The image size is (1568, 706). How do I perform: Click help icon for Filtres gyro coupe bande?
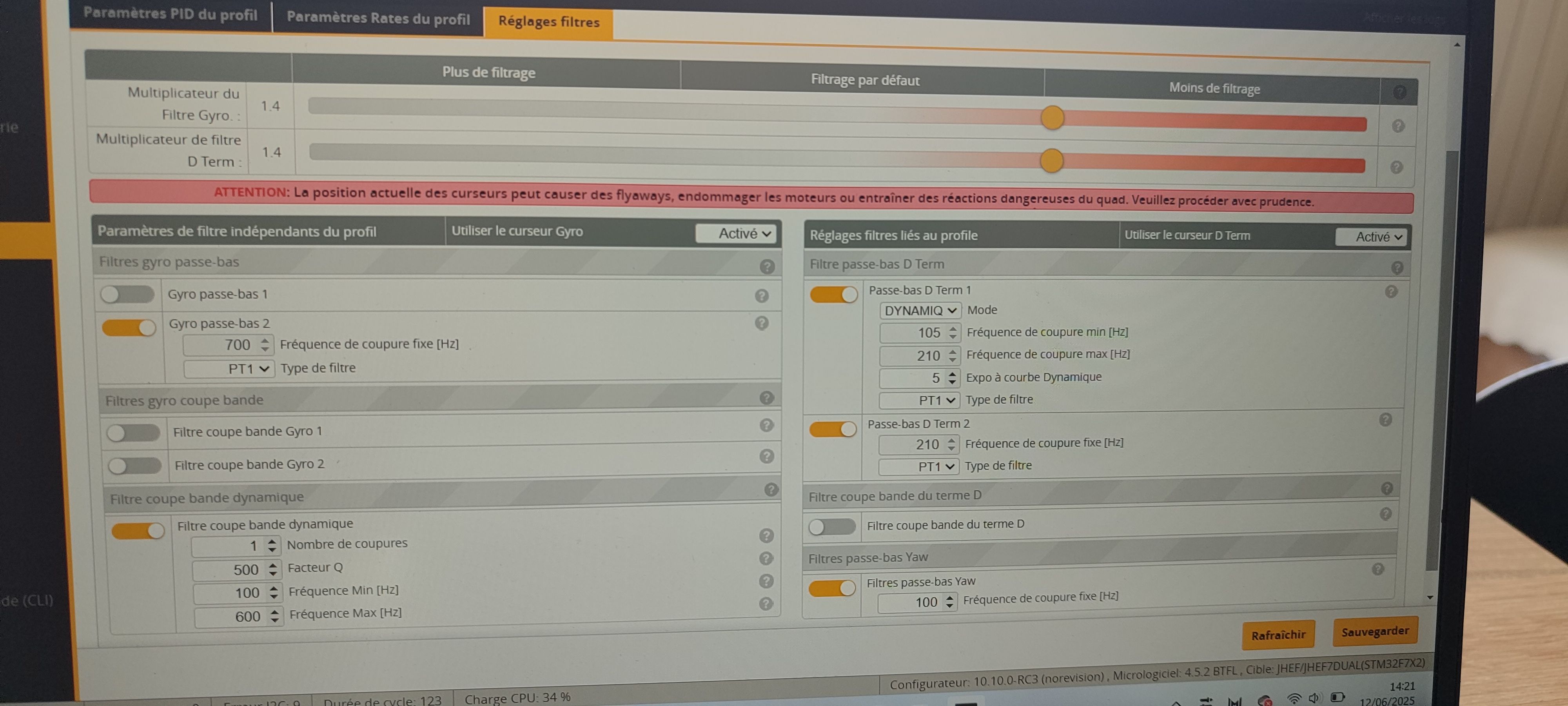click(x=766, y=398)
